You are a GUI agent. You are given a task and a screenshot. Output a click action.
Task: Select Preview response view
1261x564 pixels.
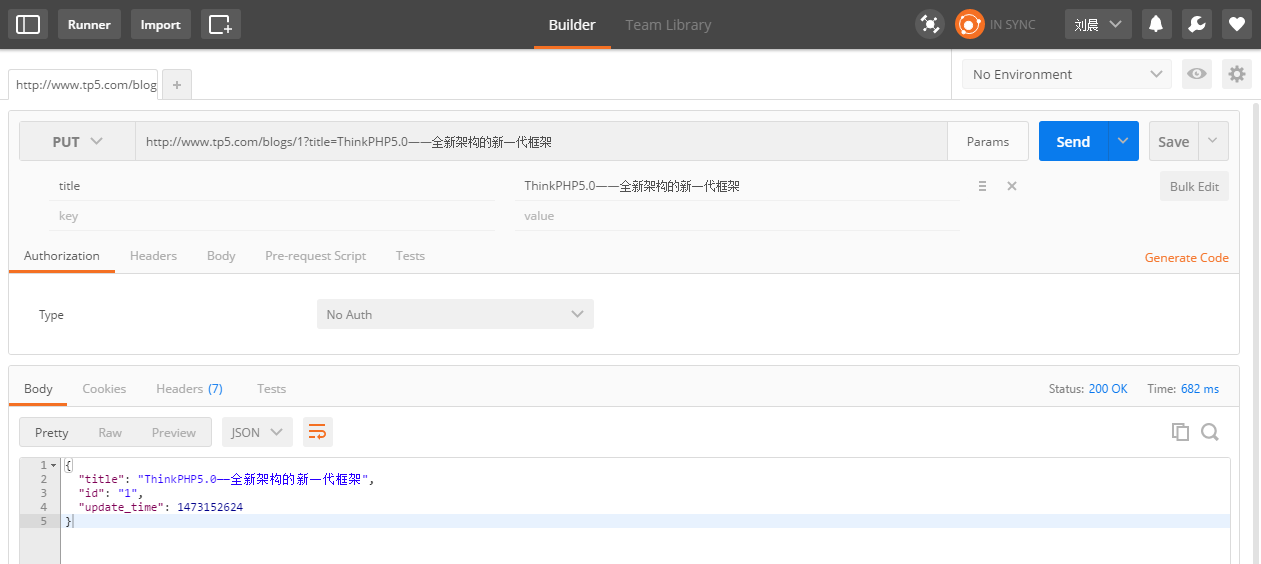(174, 432)
